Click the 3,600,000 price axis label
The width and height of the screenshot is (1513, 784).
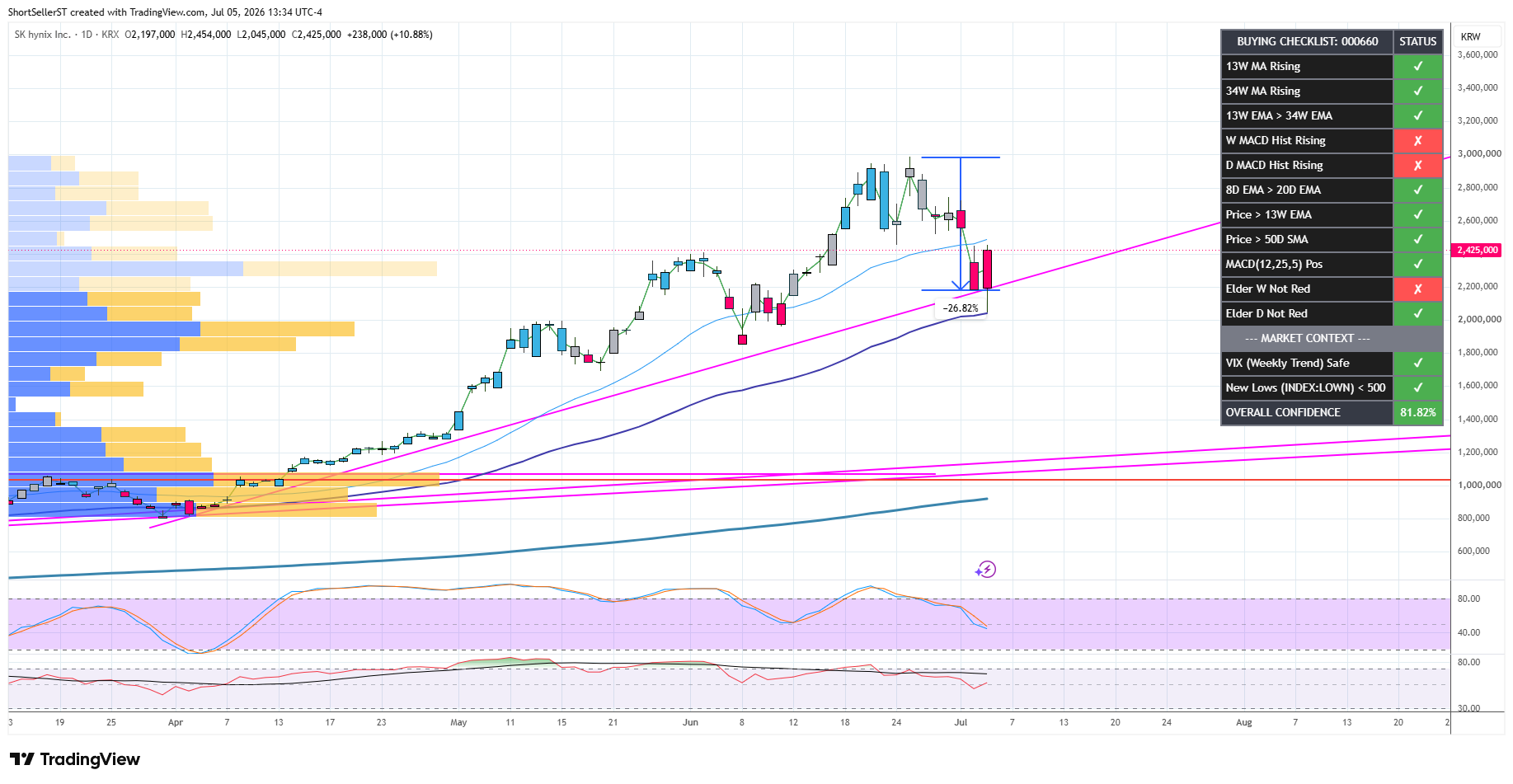point(1478,54)
